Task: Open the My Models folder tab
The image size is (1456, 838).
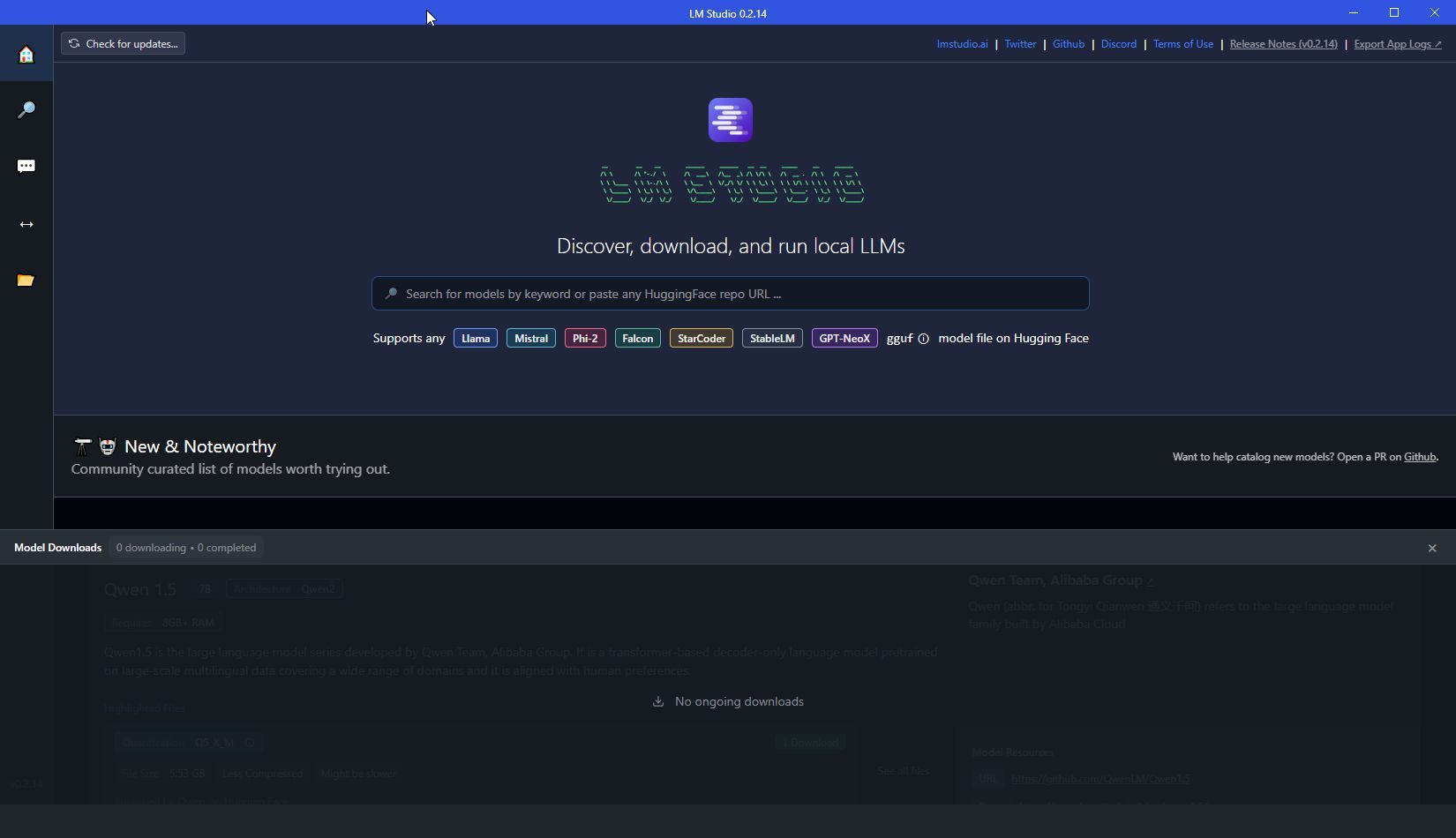Action: pyautogui.click(x=26, y=281)
